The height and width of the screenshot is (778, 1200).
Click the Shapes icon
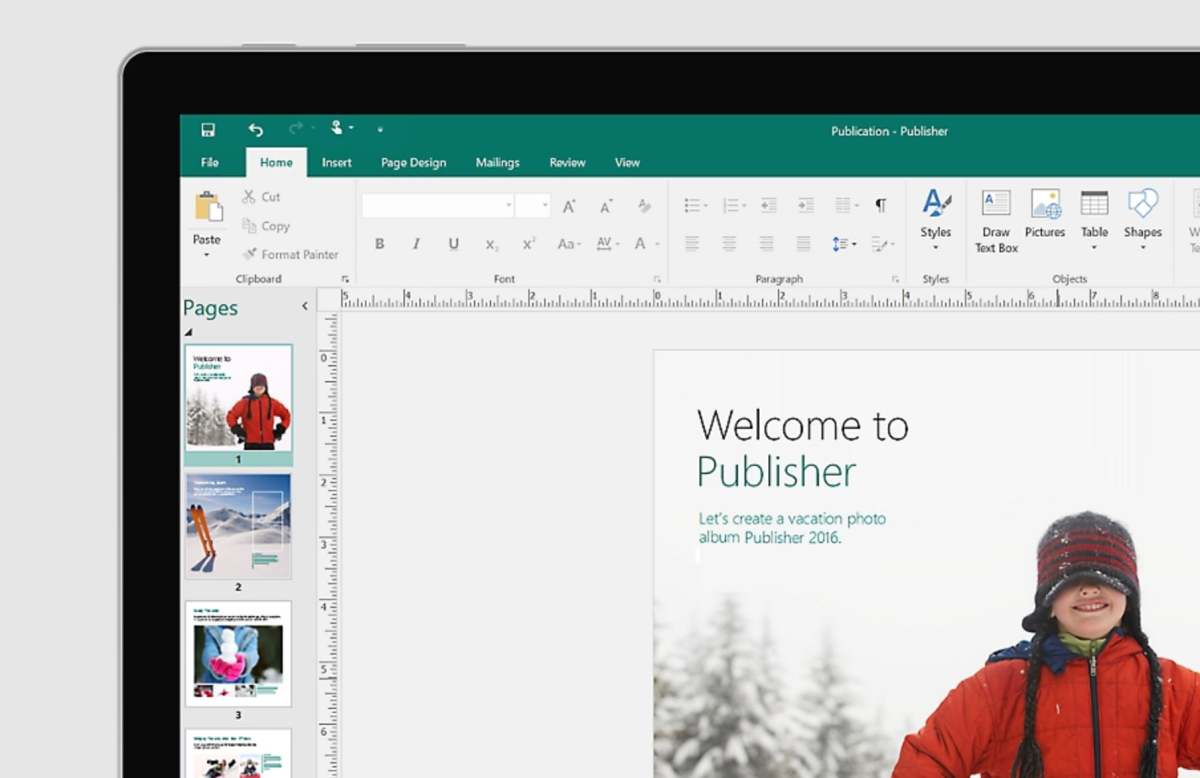[1142, 203]
